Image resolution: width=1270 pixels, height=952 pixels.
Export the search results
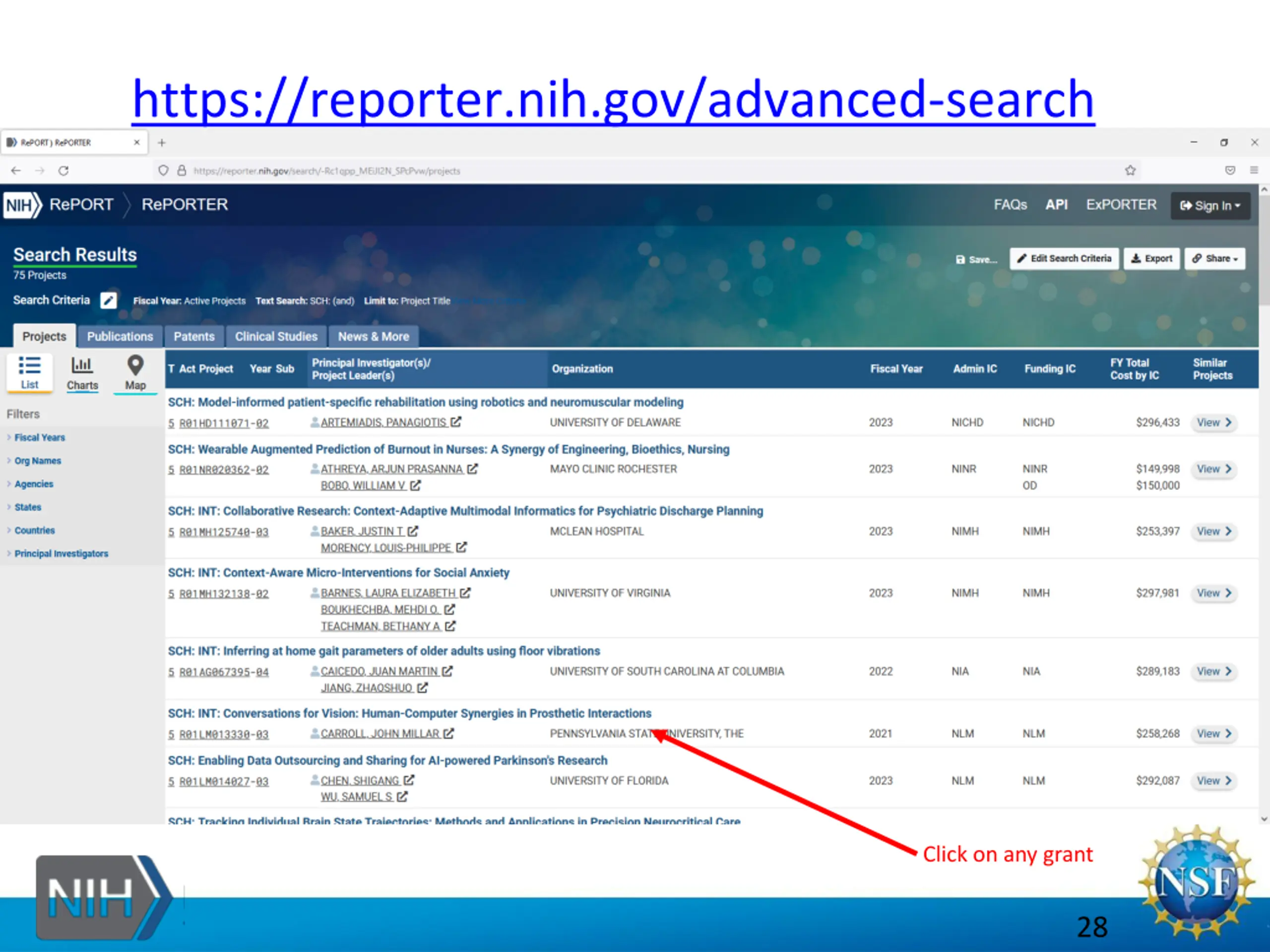coord(1151,259)
